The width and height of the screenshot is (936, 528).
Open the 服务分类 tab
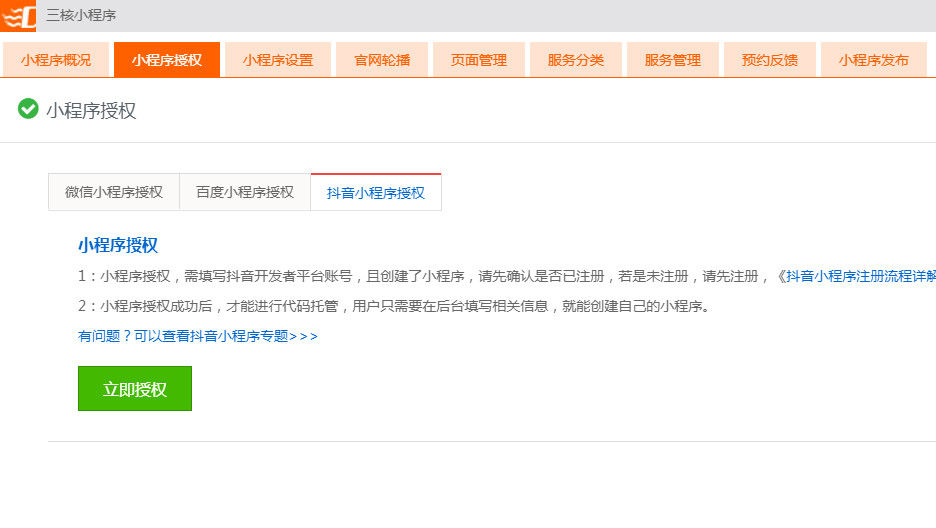(576, 60)
